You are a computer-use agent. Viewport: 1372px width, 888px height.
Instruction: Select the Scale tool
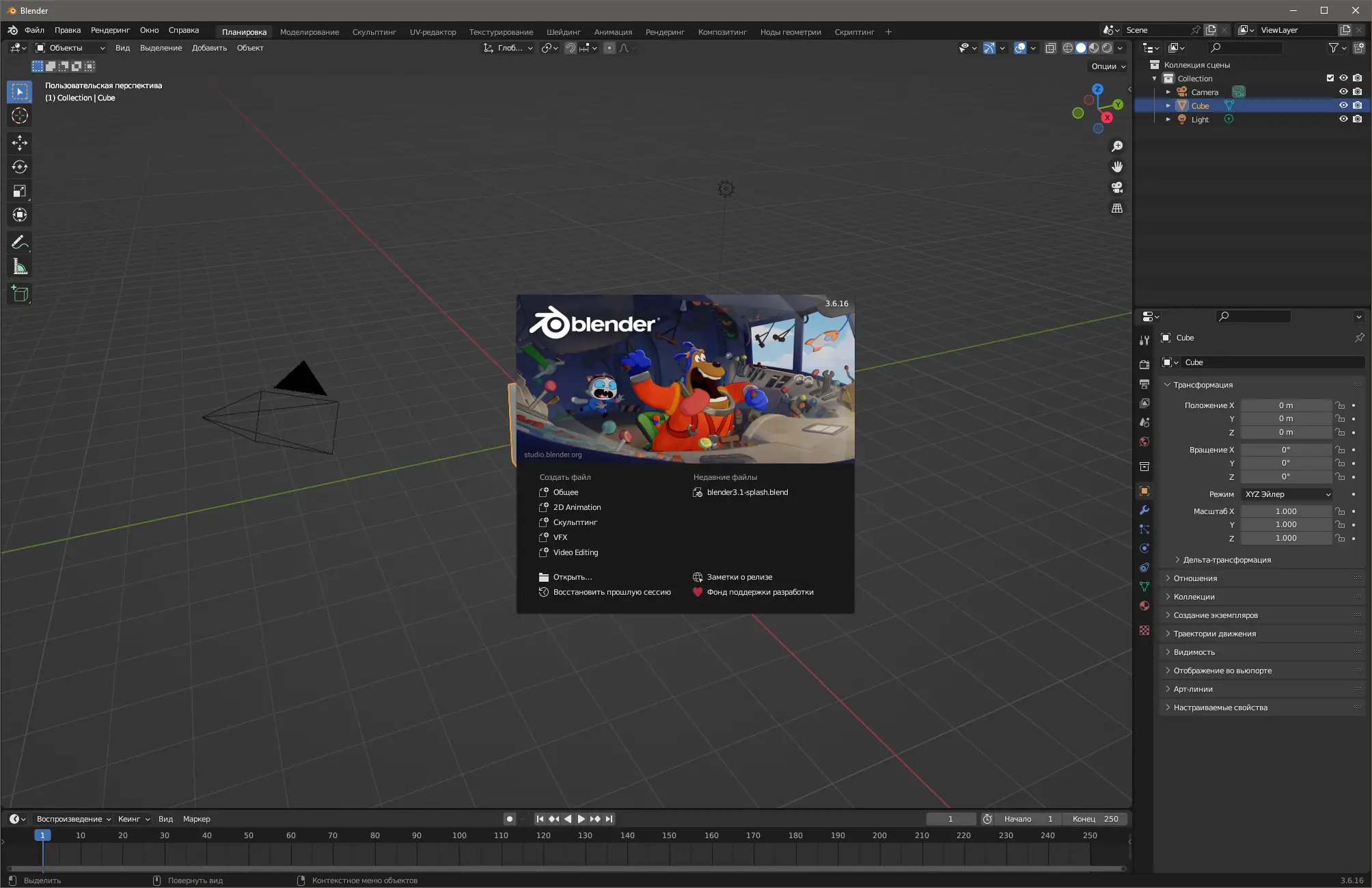coord(19,191)
